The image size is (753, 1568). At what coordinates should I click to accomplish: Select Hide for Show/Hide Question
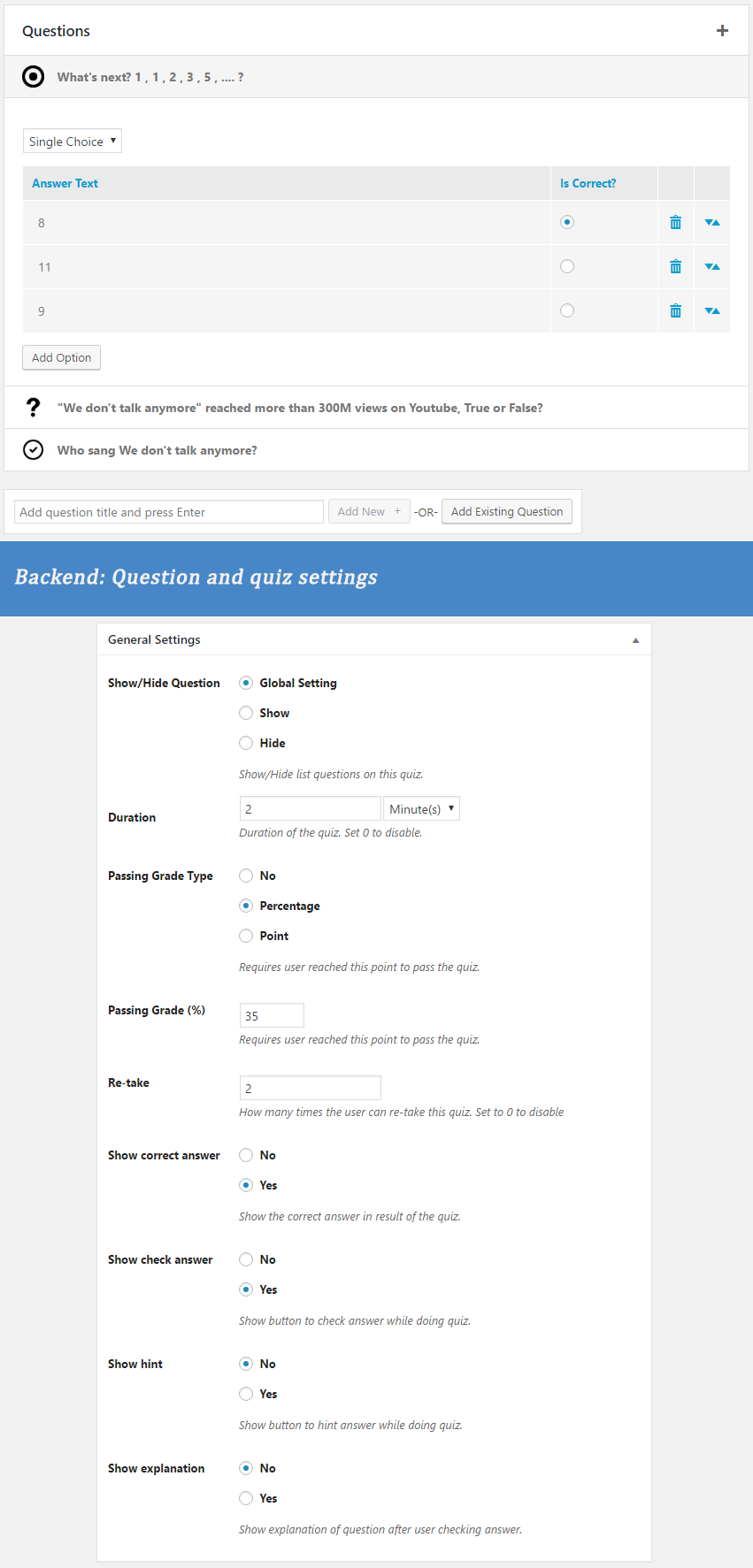pyautogui.click(x=246, y=743)
